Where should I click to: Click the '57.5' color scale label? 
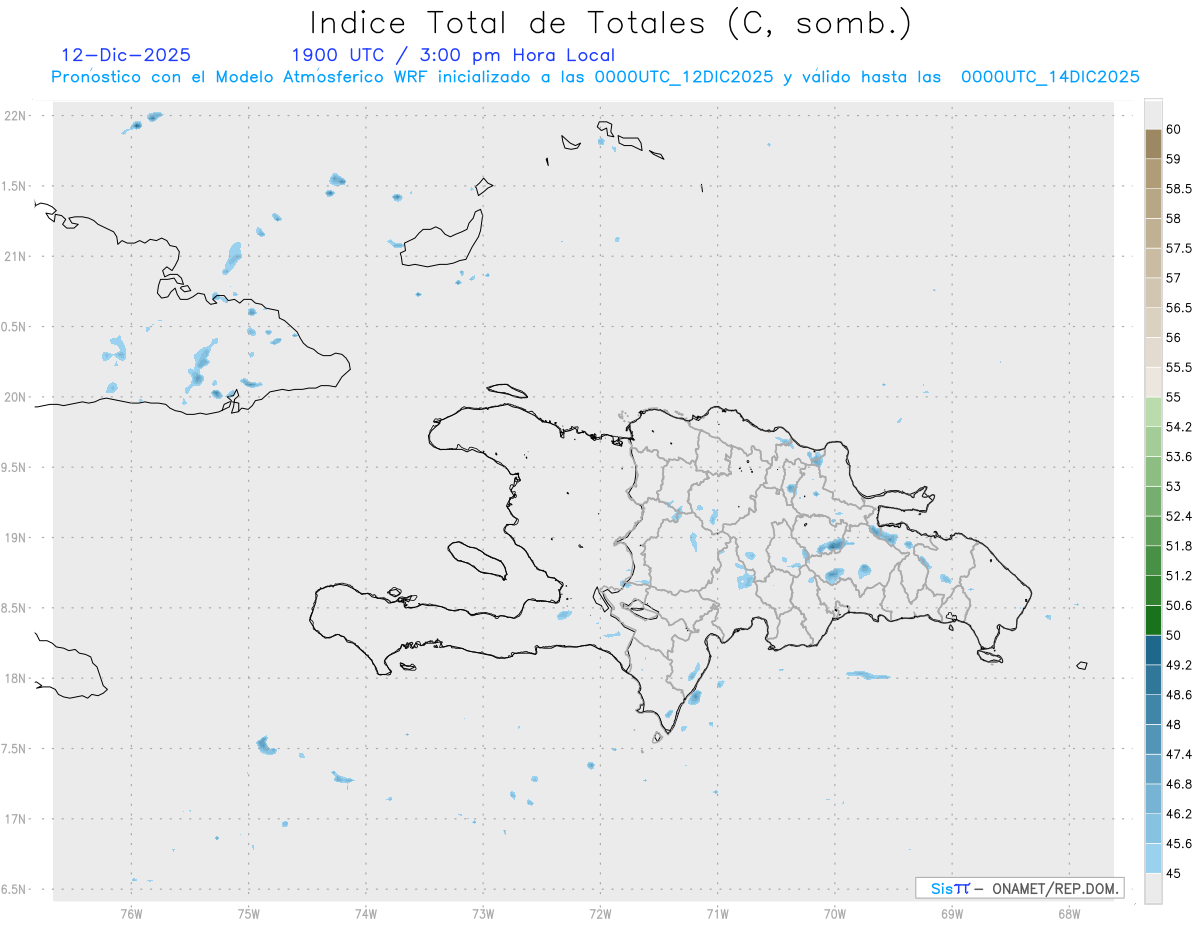1178,248
